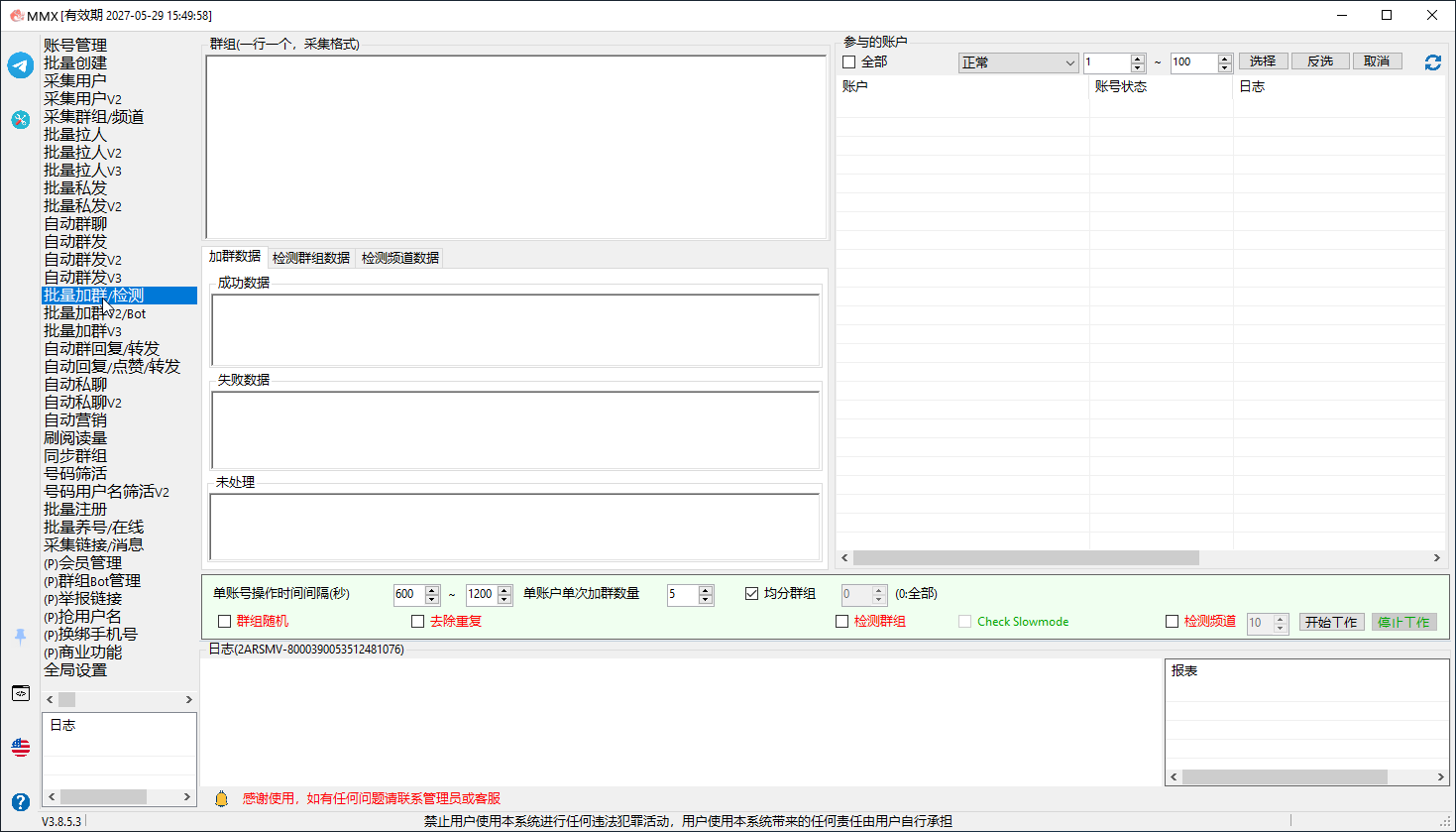Decrease the maximum interval 1200 value
Viewport: 1456px width, 832px height.
pos(504,600)
